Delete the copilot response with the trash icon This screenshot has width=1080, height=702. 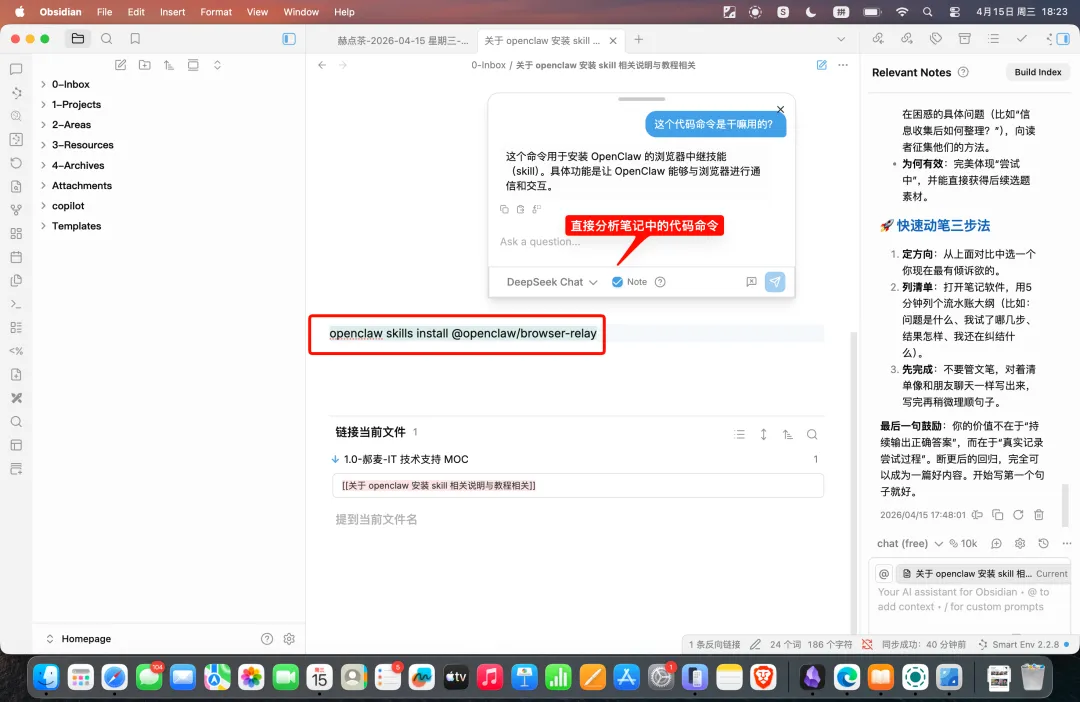pos(1039,515)
